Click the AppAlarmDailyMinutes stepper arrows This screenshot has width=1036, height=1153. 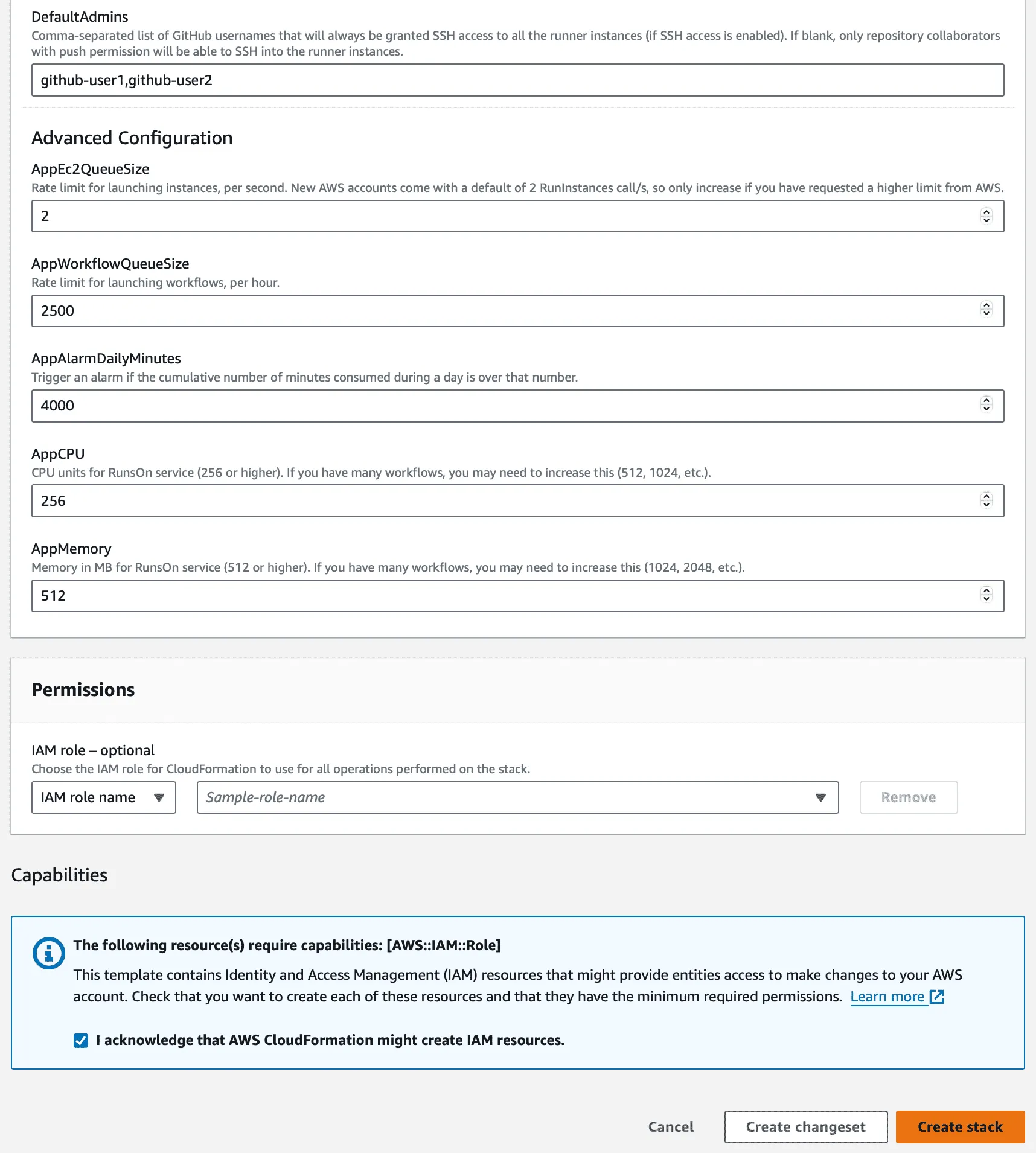pyautogui.click(x=986, y=406)
